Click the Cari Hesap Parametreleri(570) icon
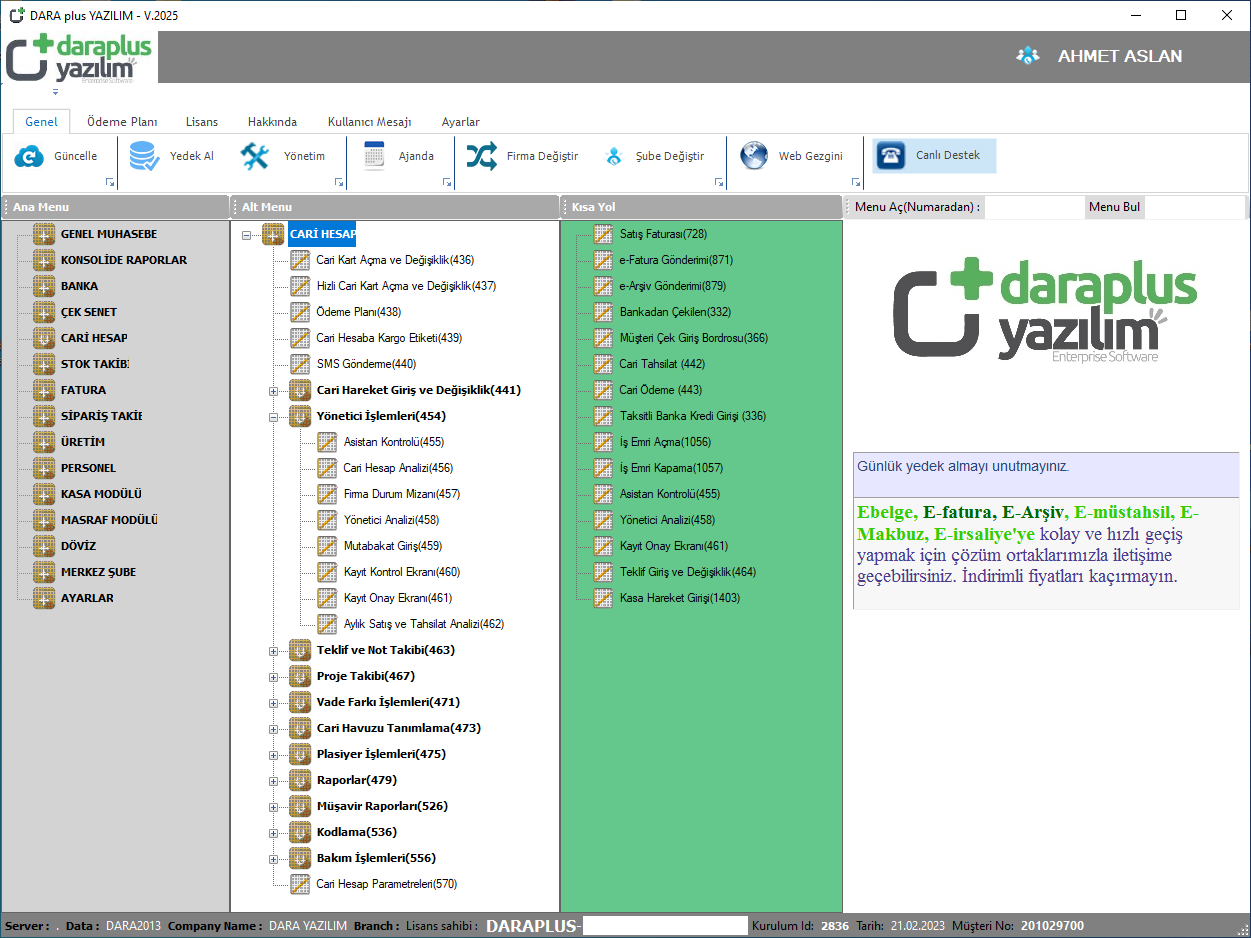 (x=300, y=884)
